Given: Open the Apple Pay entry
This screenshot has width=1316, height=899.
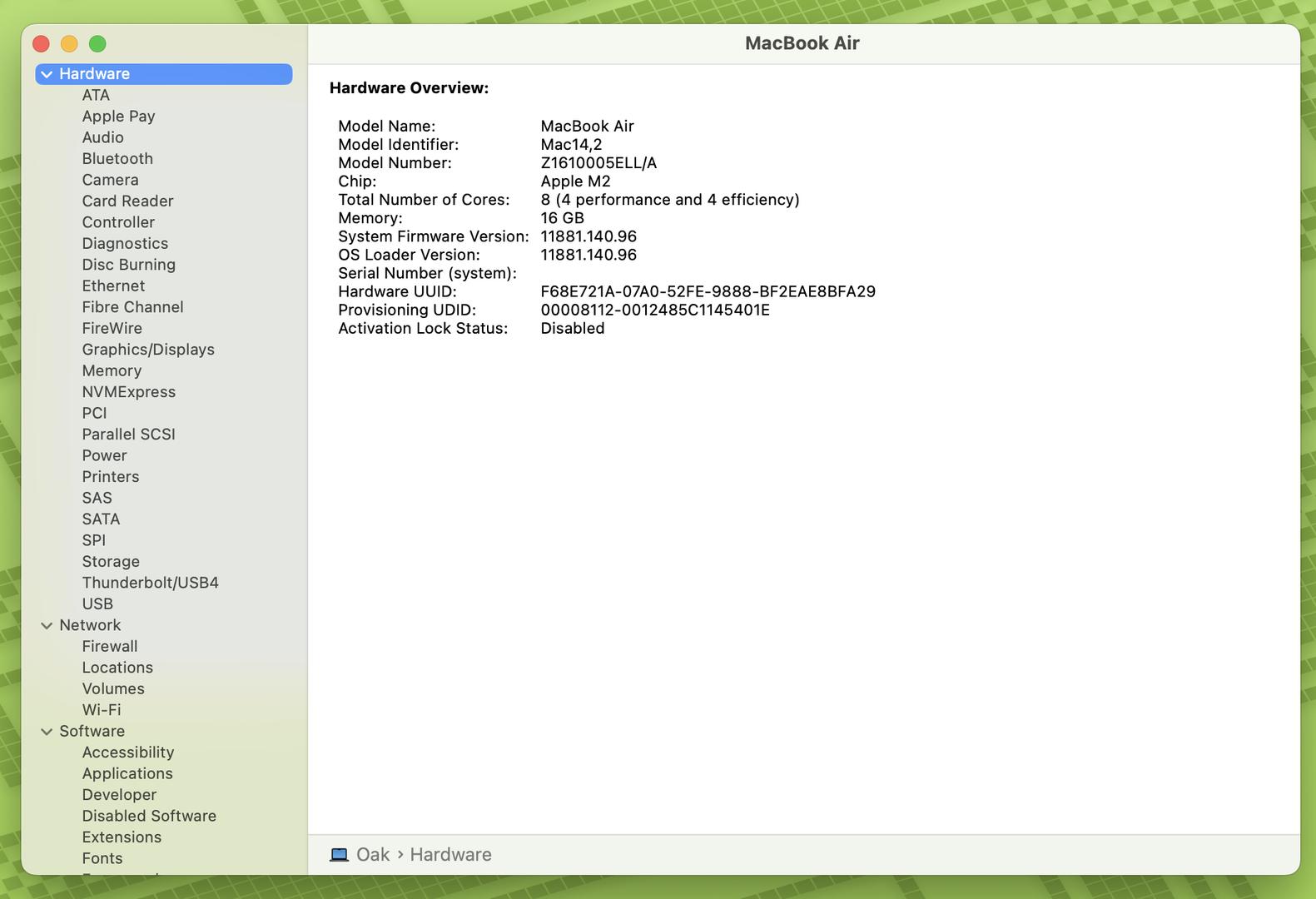Looking at the screenshot, I should point(118,117).
